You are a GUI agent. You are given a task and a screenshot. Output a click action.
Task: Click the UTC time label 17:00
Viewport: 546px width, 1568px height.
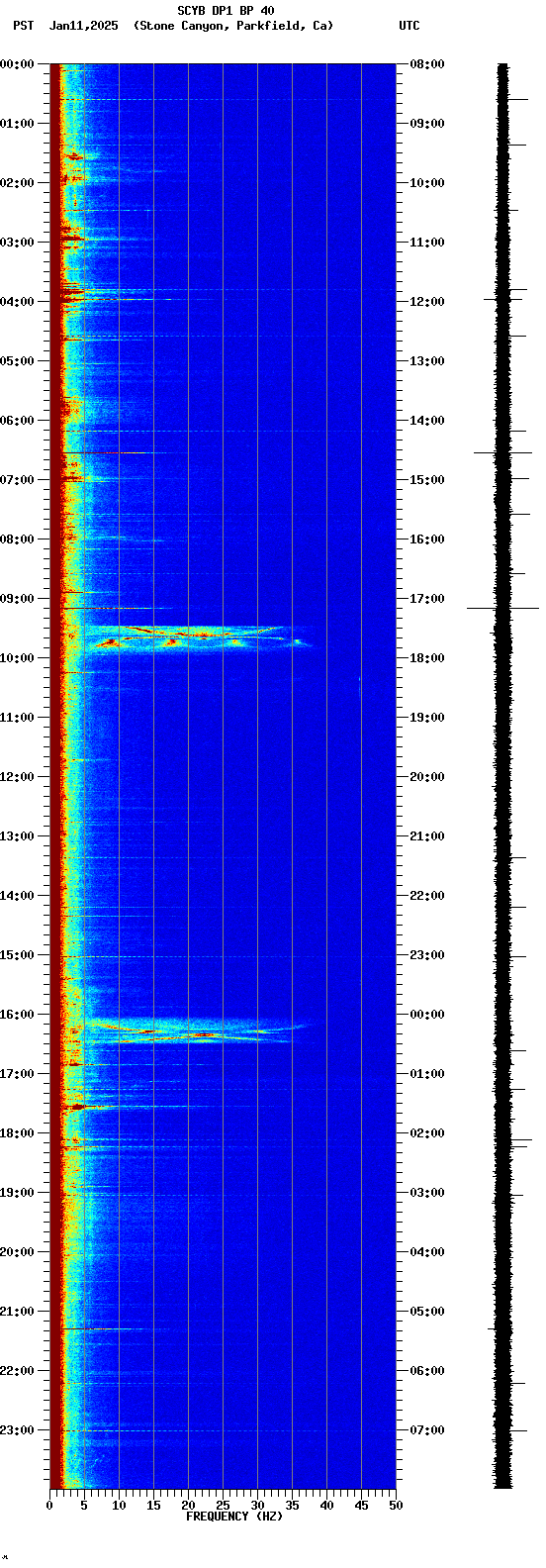pyautogui.click(x=427, y=599)
